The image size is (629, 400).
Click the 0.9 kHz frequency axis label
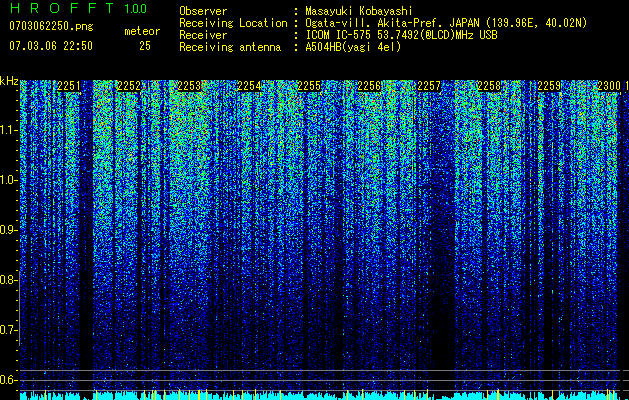[x=9, y=230]
